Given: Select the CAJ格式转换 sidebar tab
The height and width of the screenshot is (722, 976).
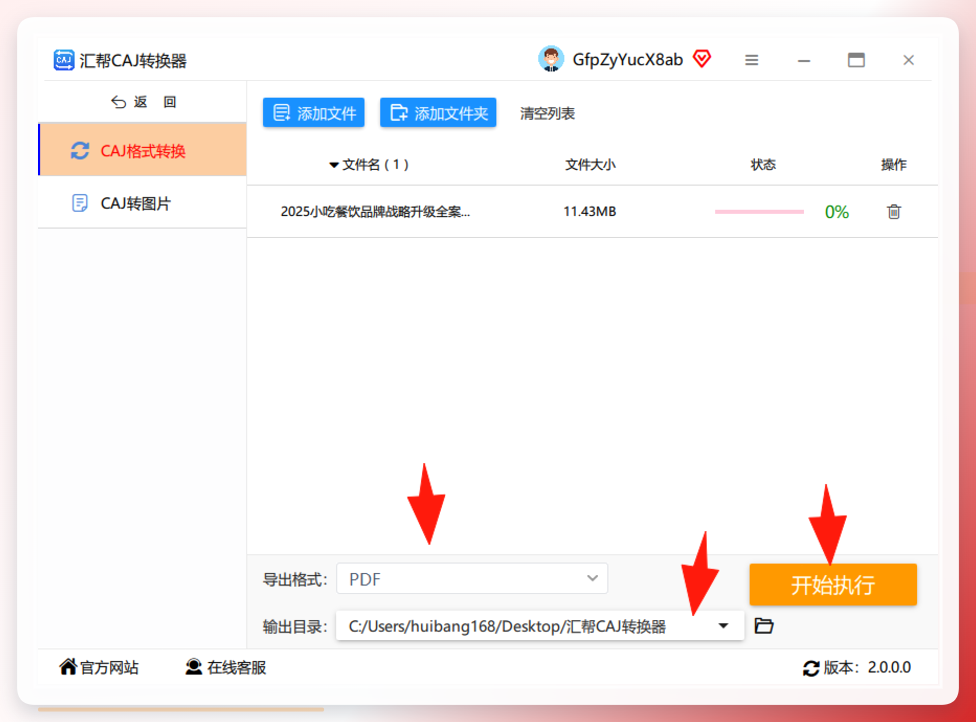Looking at the screenshot, I should pos(143,150).
